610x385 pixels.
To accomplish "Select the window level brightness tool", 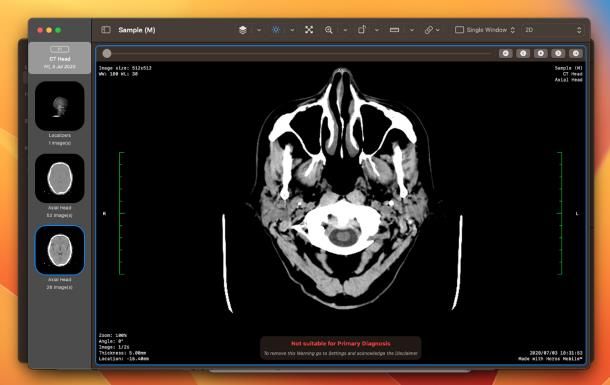I will coord(276,30).
